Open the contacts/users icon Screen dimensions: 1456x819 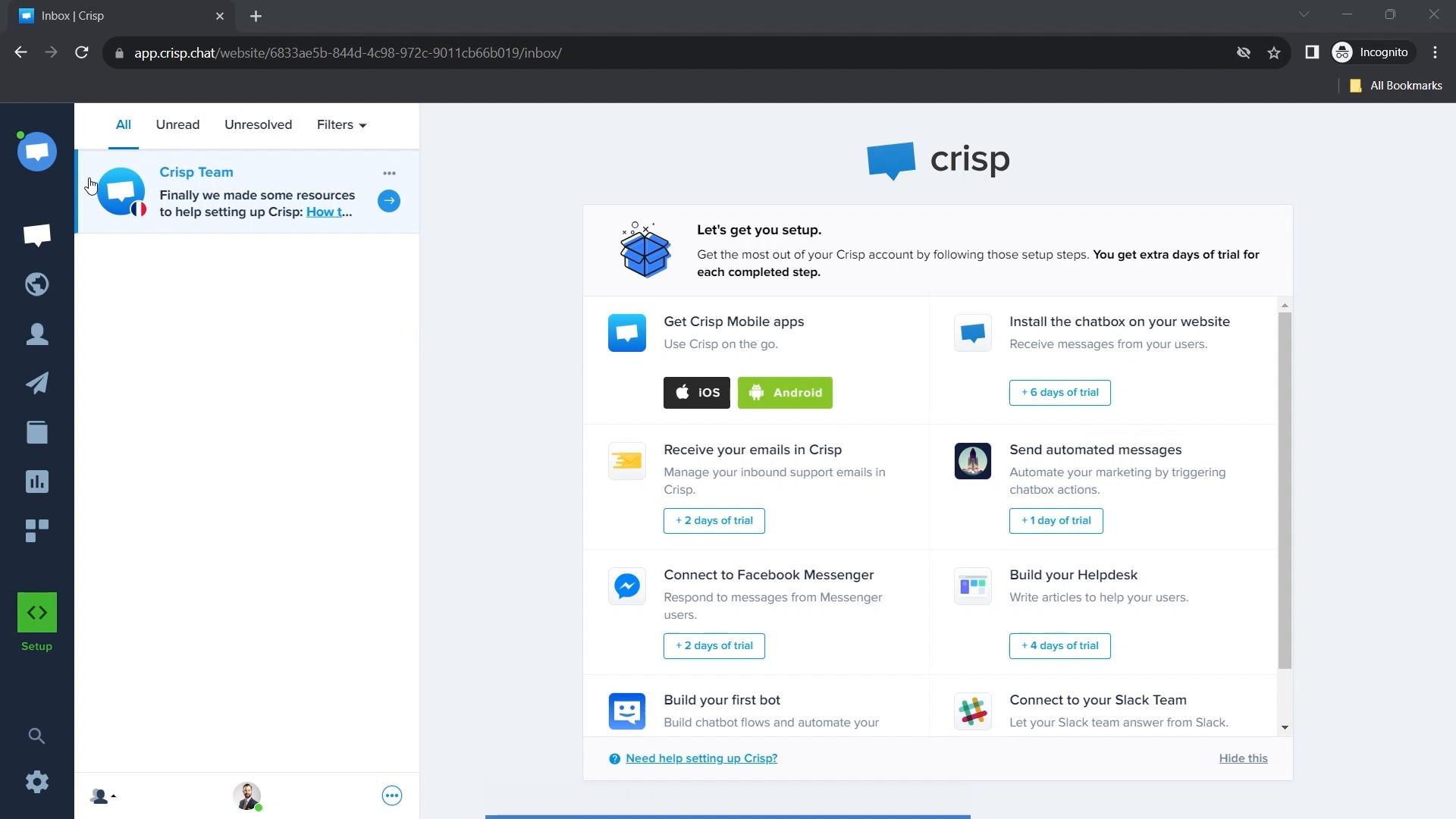click(x=37, y=334)
